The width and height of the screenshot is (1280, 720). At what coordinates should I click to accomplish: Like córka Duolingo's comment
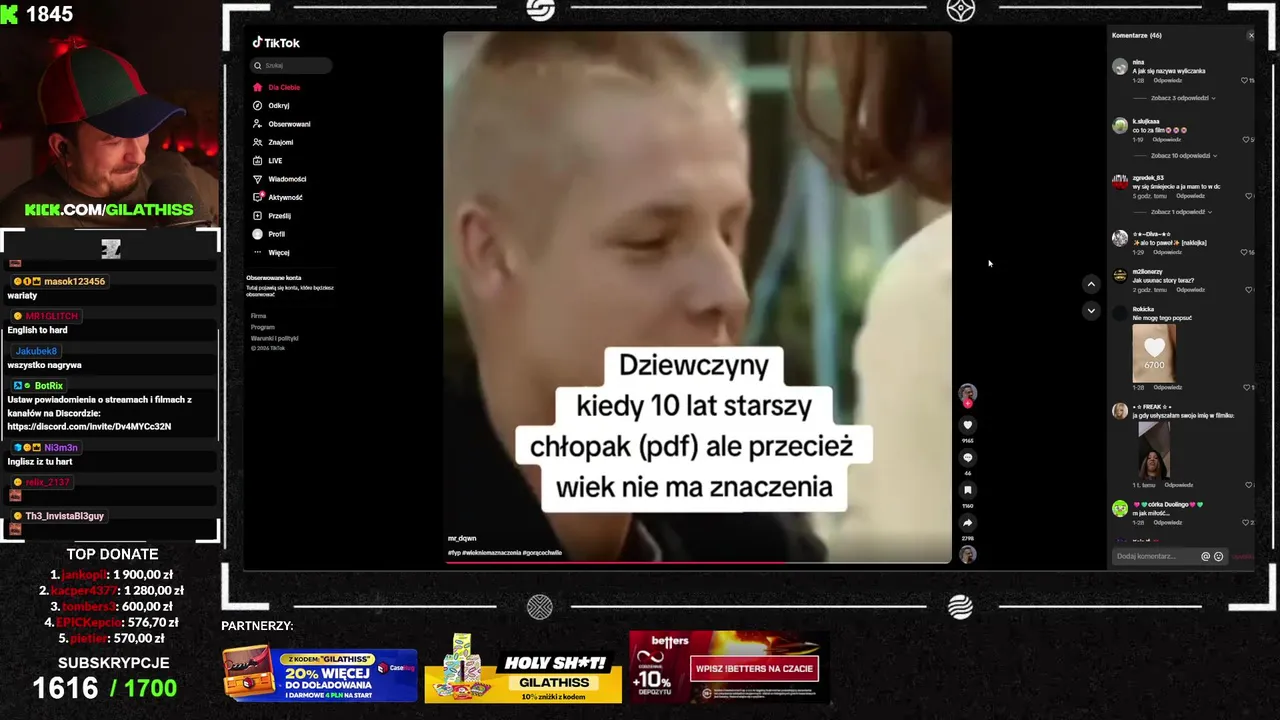click(1245, 522)
